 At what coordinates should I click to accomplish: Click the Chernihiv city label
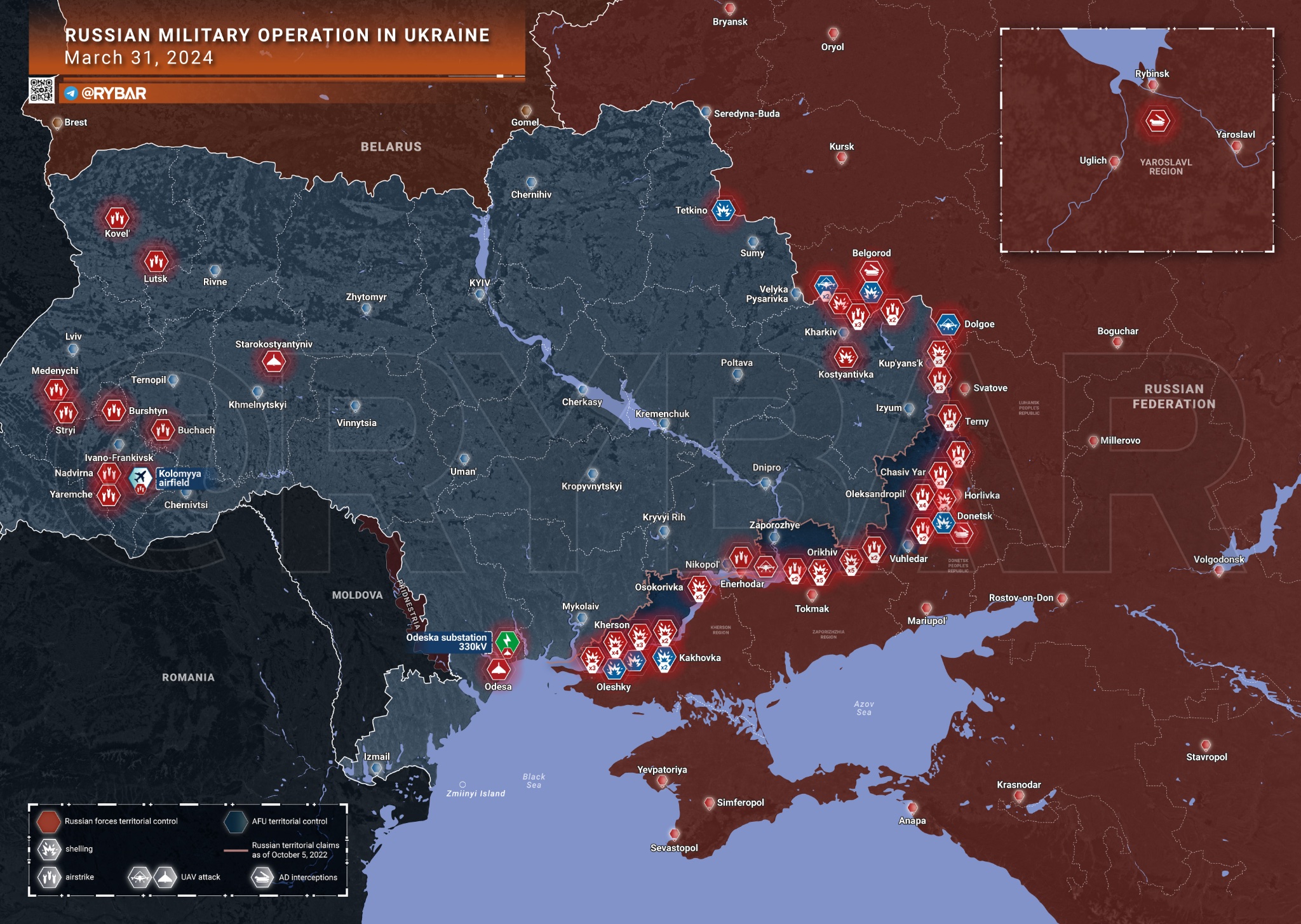(531, 195)
